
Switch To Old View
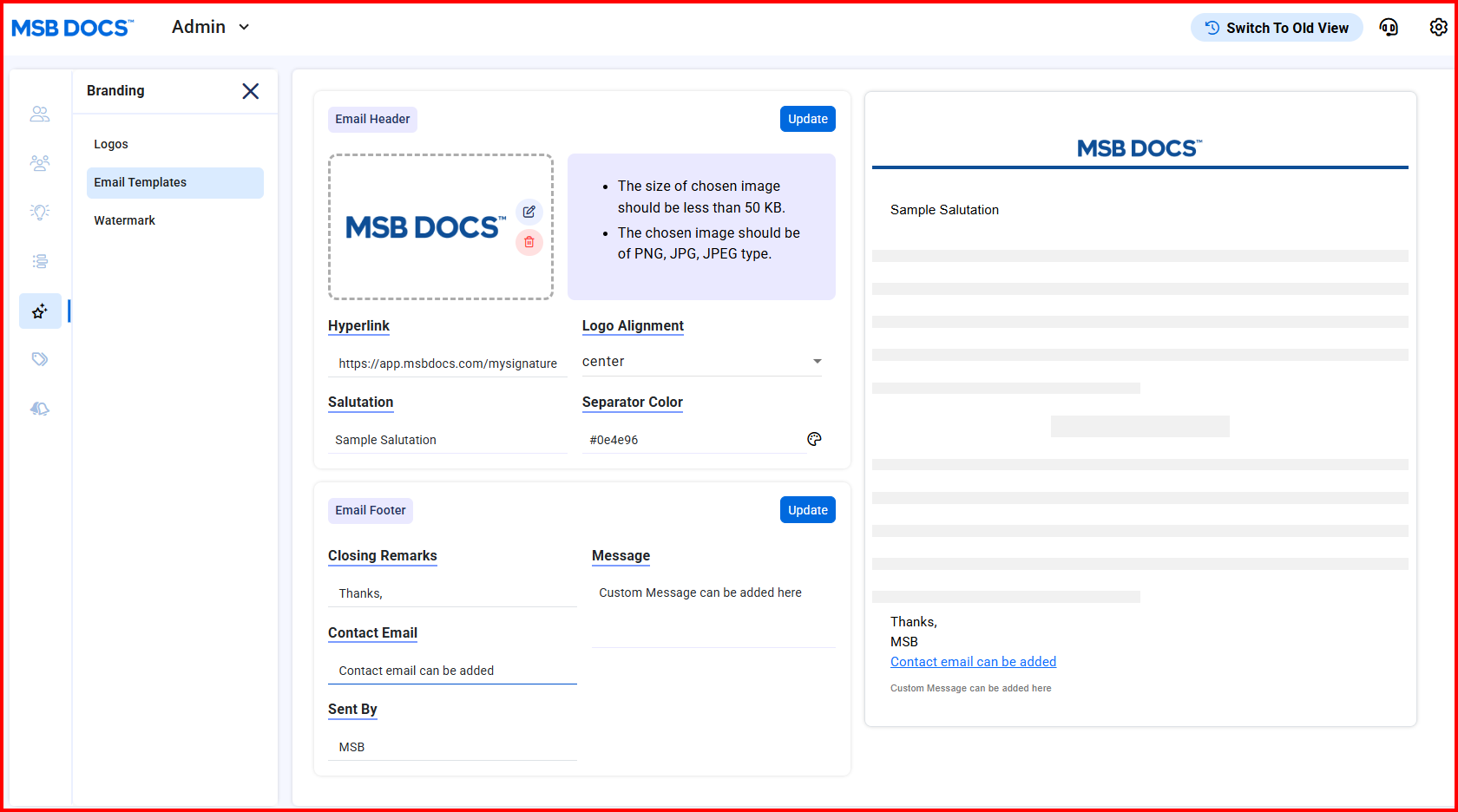[x=1277, y=28]
